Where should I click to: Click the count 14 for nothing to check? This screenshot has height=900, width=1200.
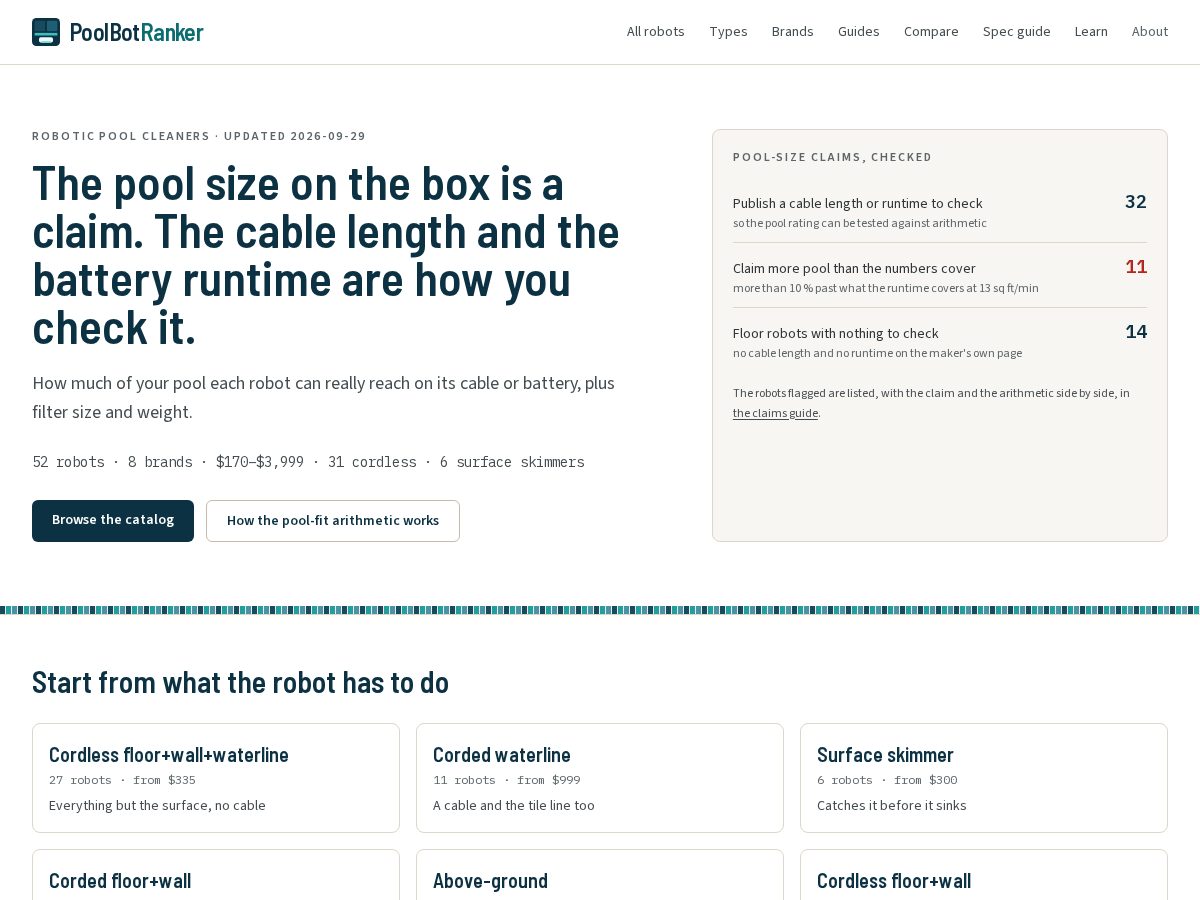click(1136, 332)
